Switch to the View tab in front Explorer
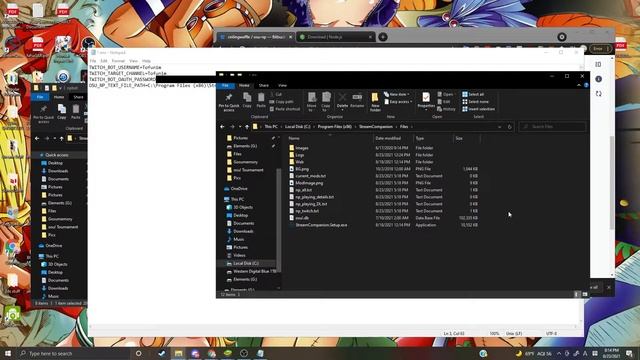 pyautogui.click(x=282, y=85)
